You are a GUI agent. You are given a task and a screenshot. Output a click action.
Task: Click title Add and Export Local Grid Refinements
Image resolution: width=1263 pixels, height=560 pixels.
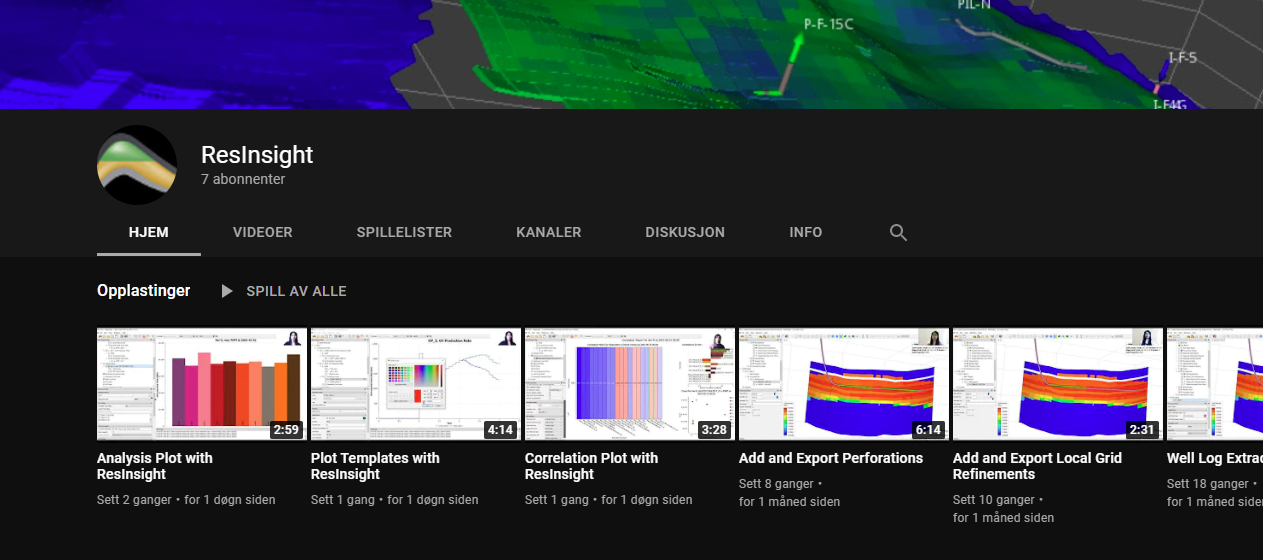1037,466
